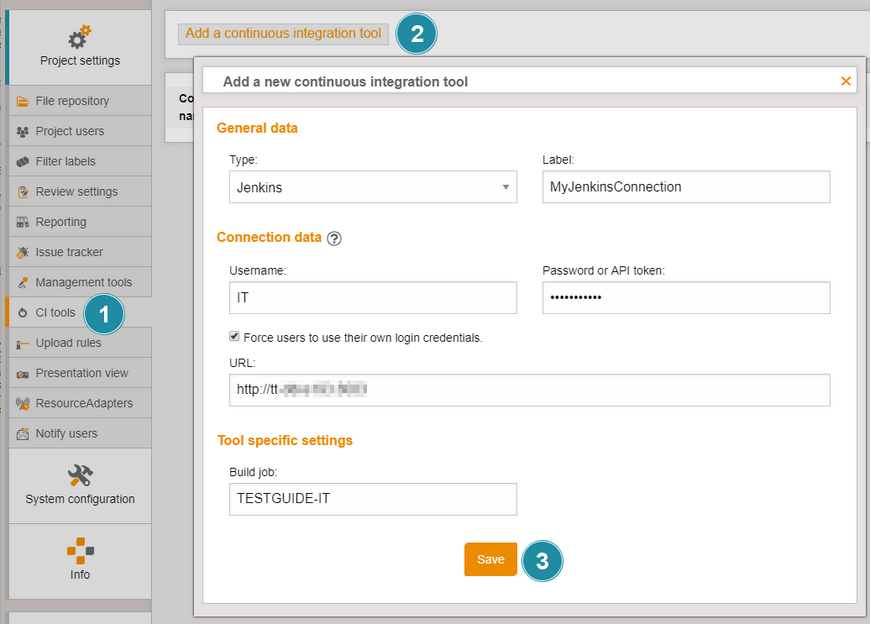Open the Type dropdown showing Jenkins
The width and height of the screenshot is (871, 624).
point(372,187)
